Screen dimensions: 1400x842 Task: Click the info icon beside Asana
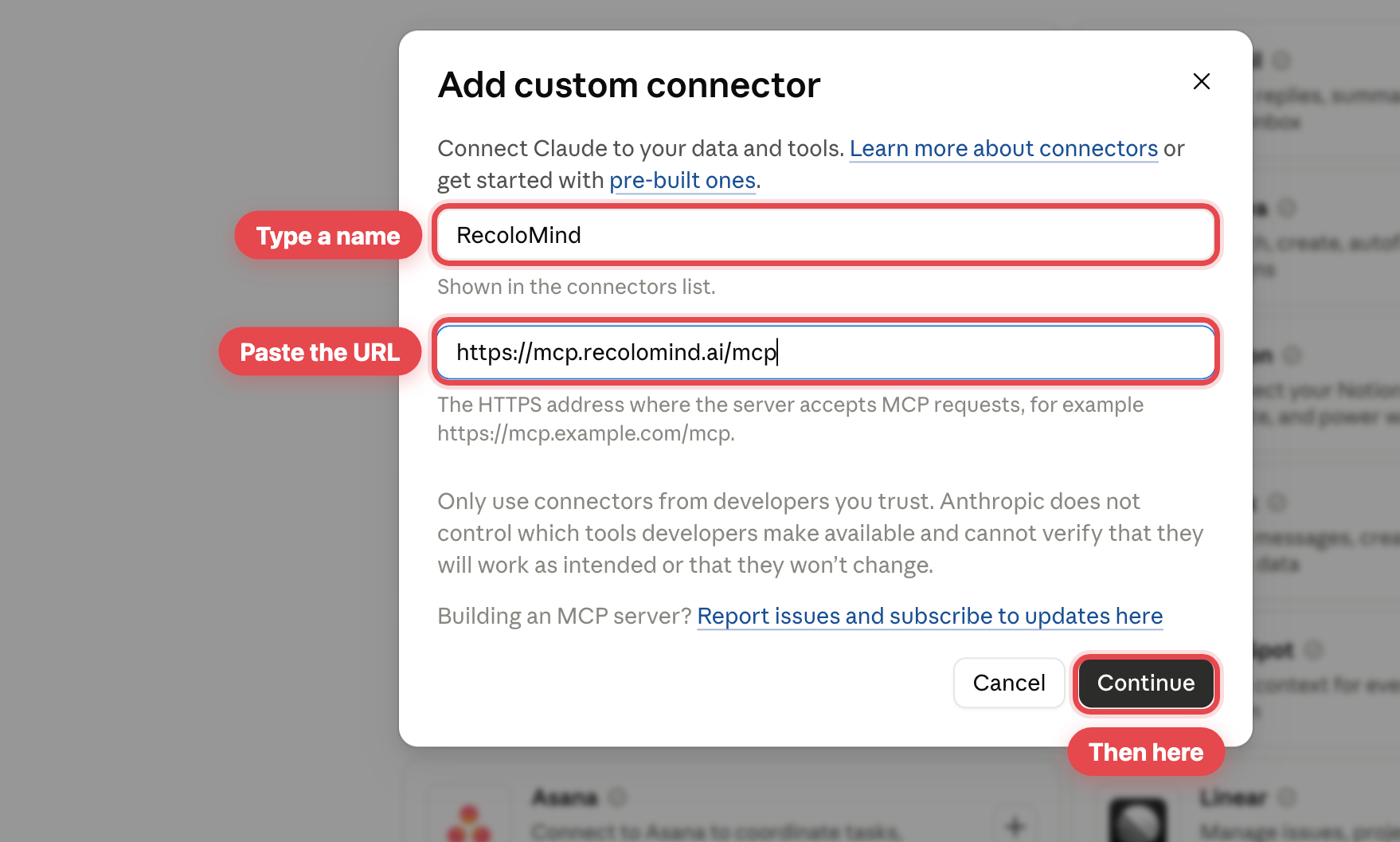[x=618, y=797]
